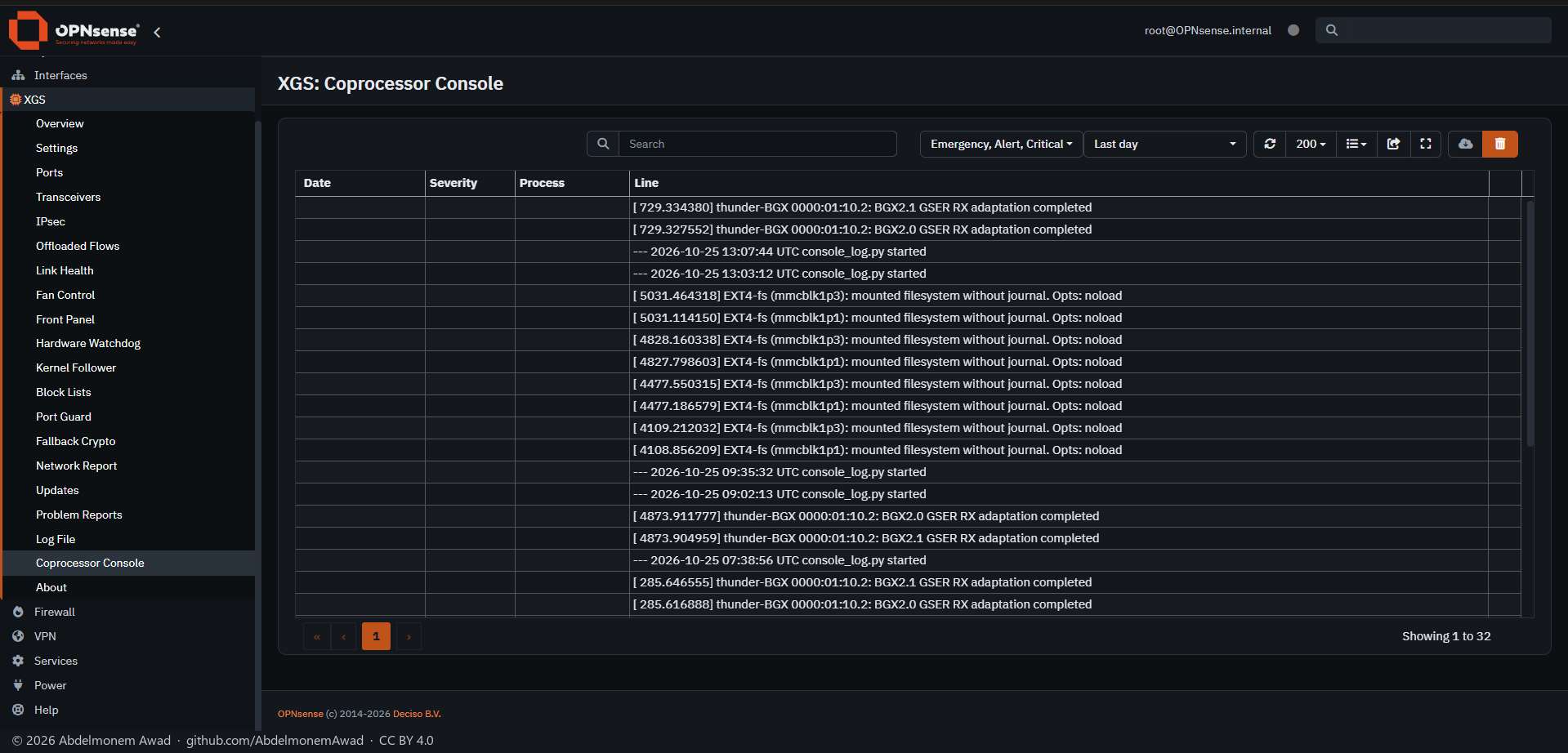Open the column selection list dropdown
The height and width of the screenshot is (753, 1568).
click(1356, 144)
